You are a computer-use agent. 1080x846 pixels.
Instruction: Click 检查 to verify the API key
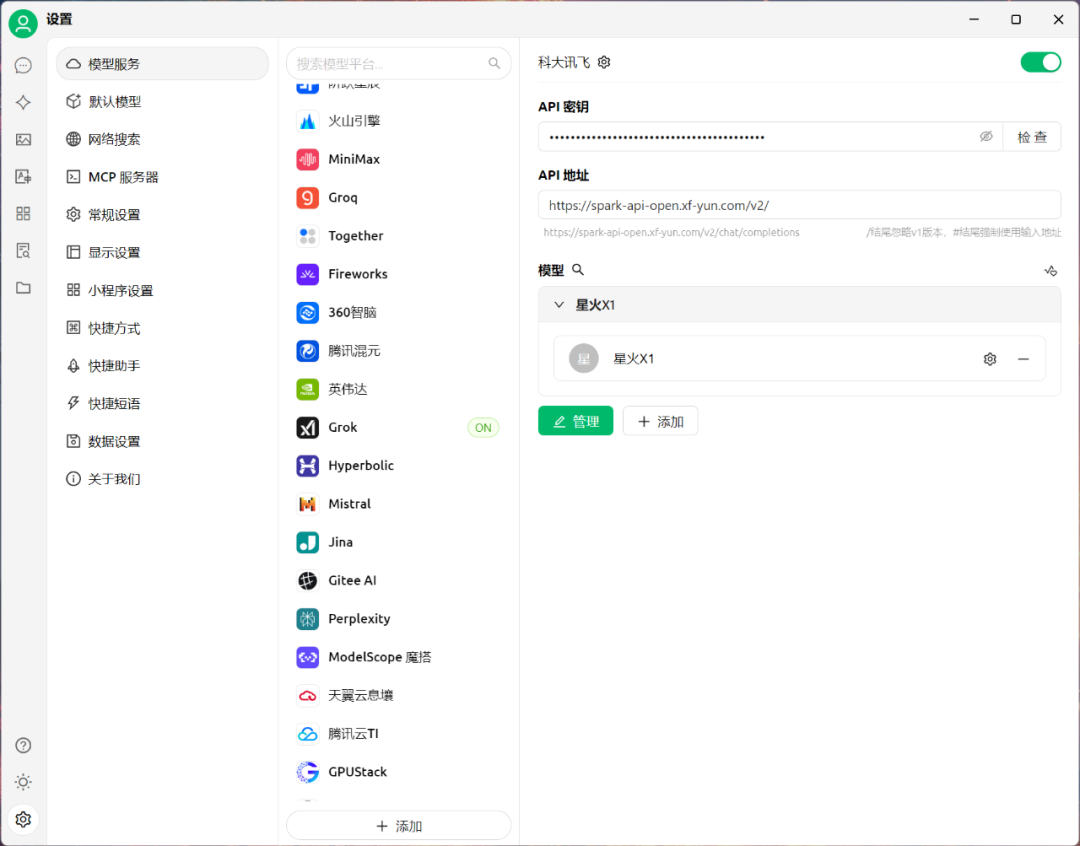[1032, 136]
